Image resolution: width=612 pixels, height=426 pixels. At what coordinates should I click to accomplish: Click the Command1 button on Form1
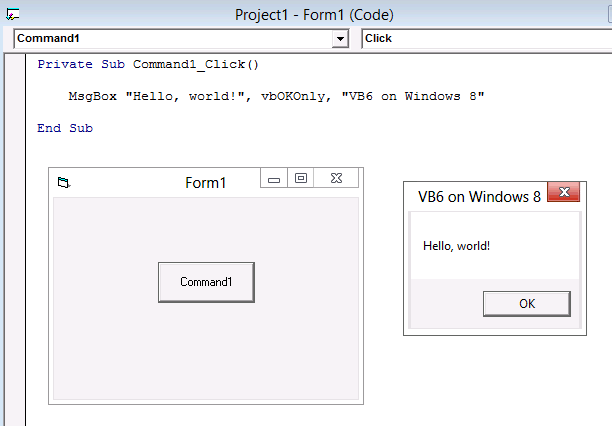pyautogui.click(x=206, y=282)
